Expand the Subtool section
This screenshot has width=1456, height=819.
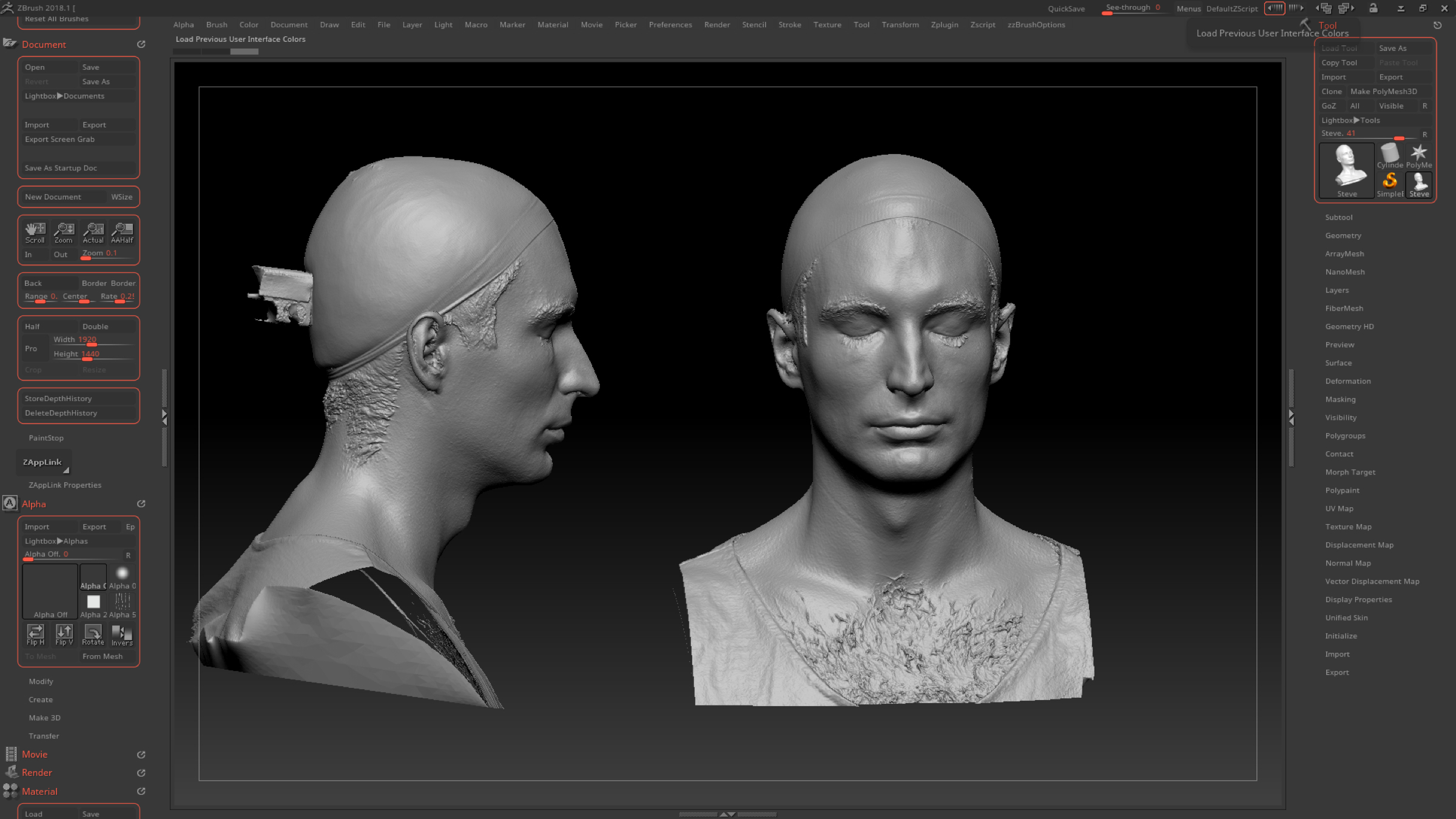click(x=1338, y=217)
